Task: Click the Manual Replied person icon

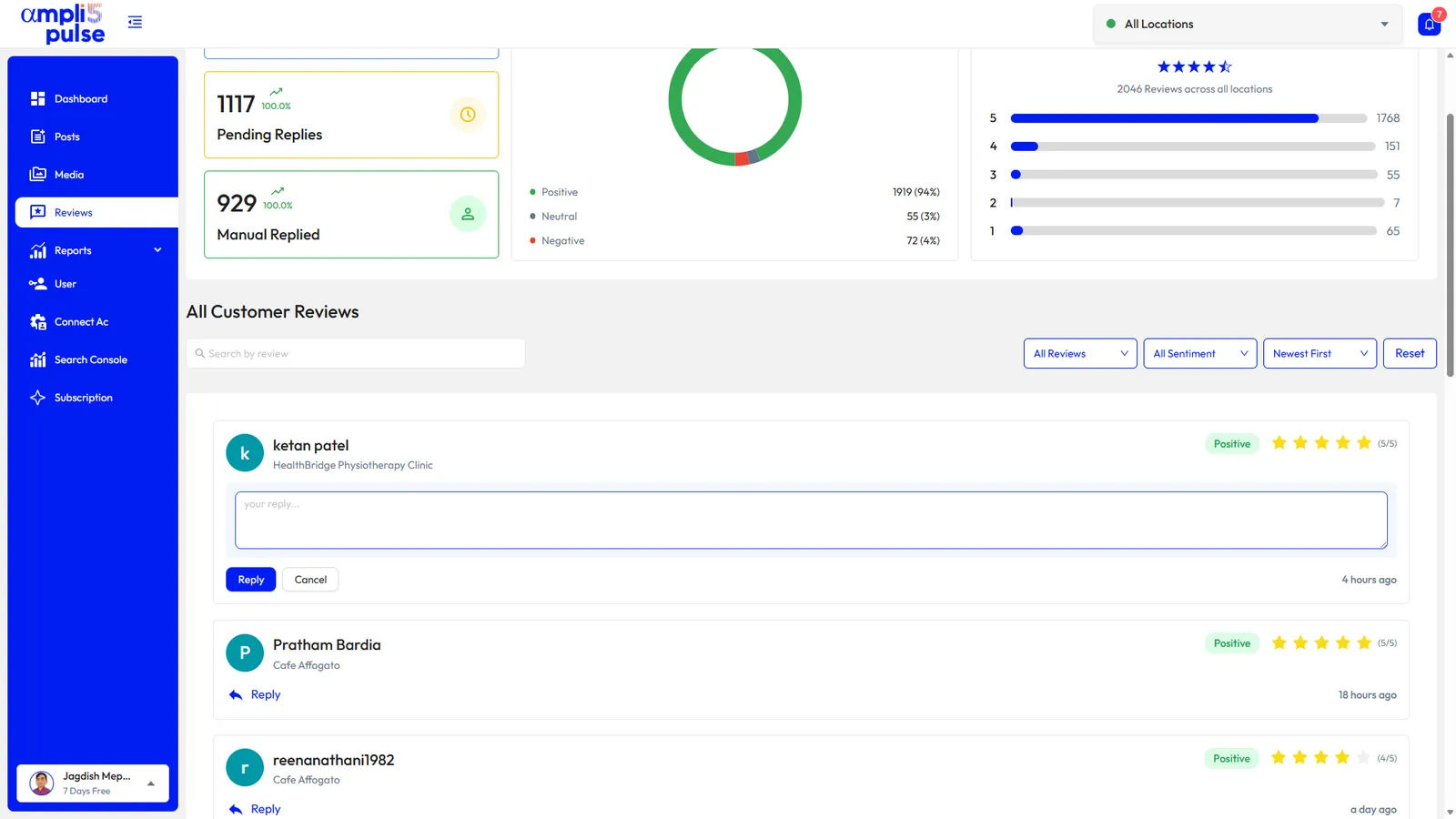Action: click(468, 214)
